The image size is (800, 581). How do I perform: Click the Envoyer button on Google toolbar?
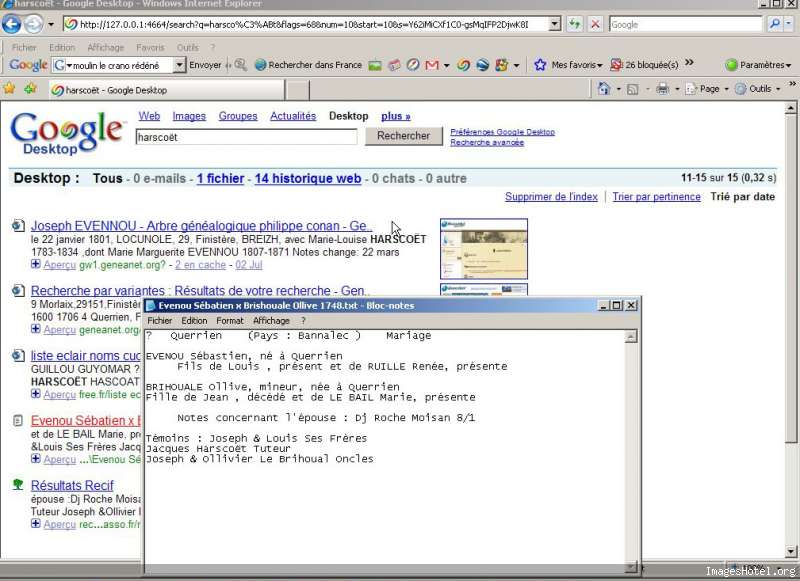205,65
